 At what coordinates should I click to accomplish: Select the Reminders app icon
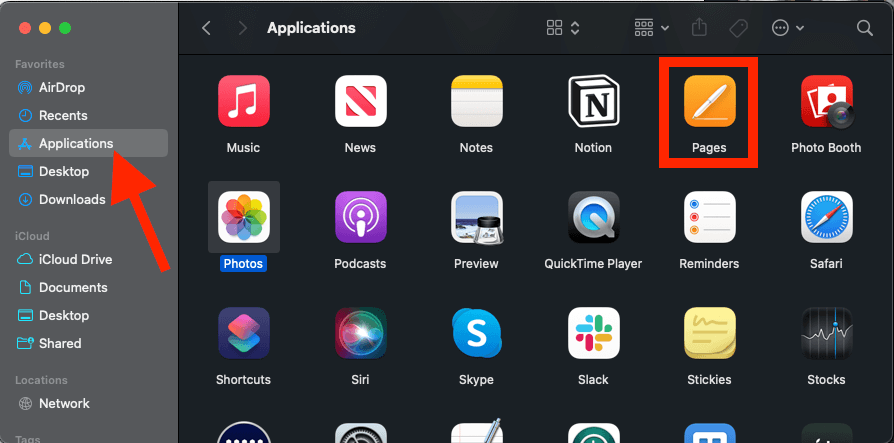point(709,217)
